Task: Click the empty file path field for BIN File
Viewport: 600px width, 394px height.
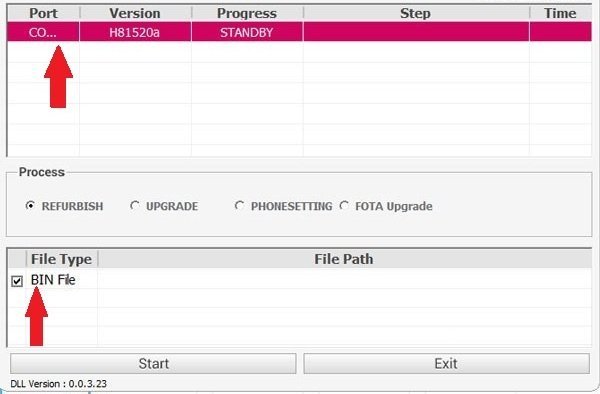Action: tap(344, 279)
